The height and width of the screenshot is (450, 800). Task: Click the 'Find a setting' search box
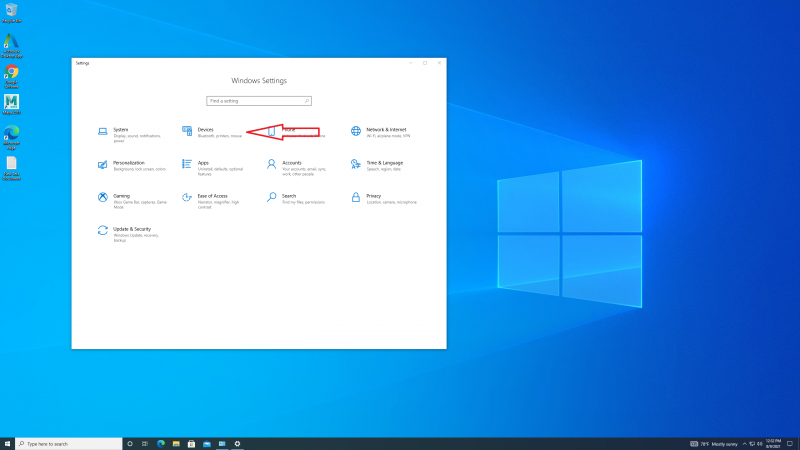coord(259,101)
